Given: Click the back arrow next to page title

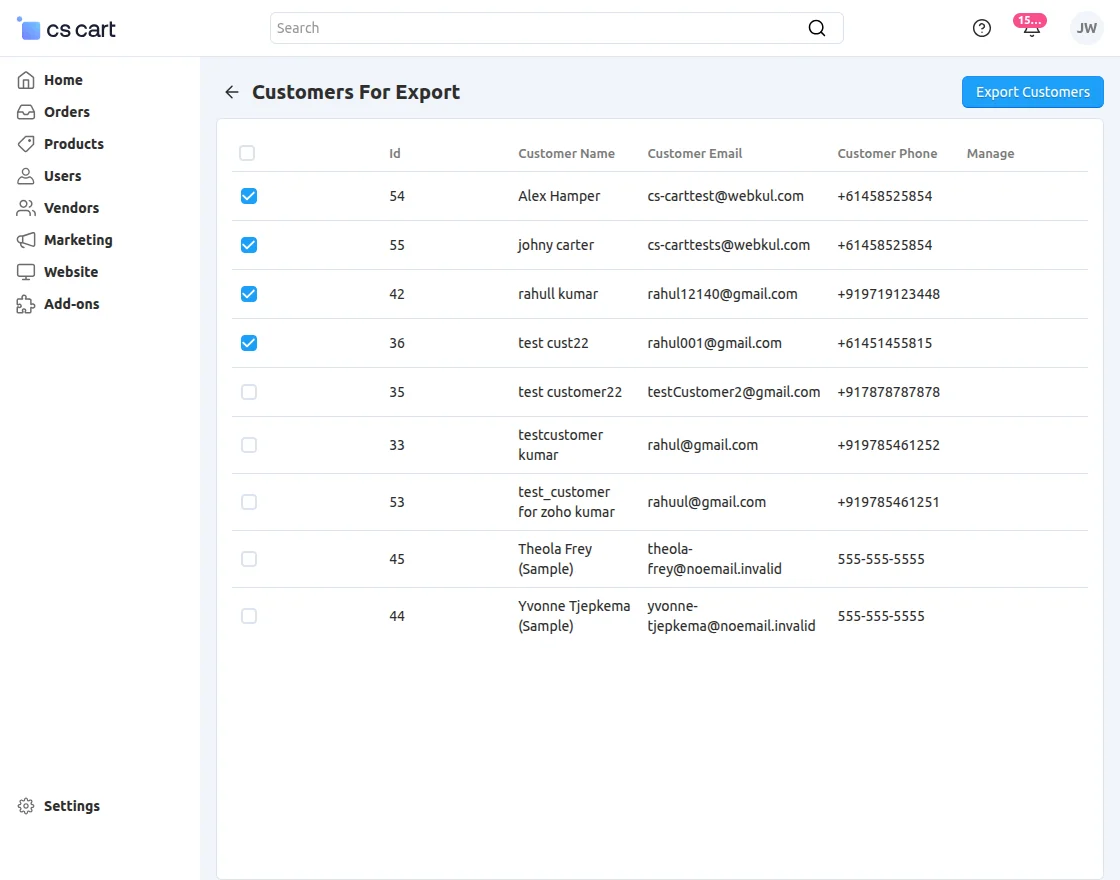Looking at the screenshot, I should (x=231, y=92).
